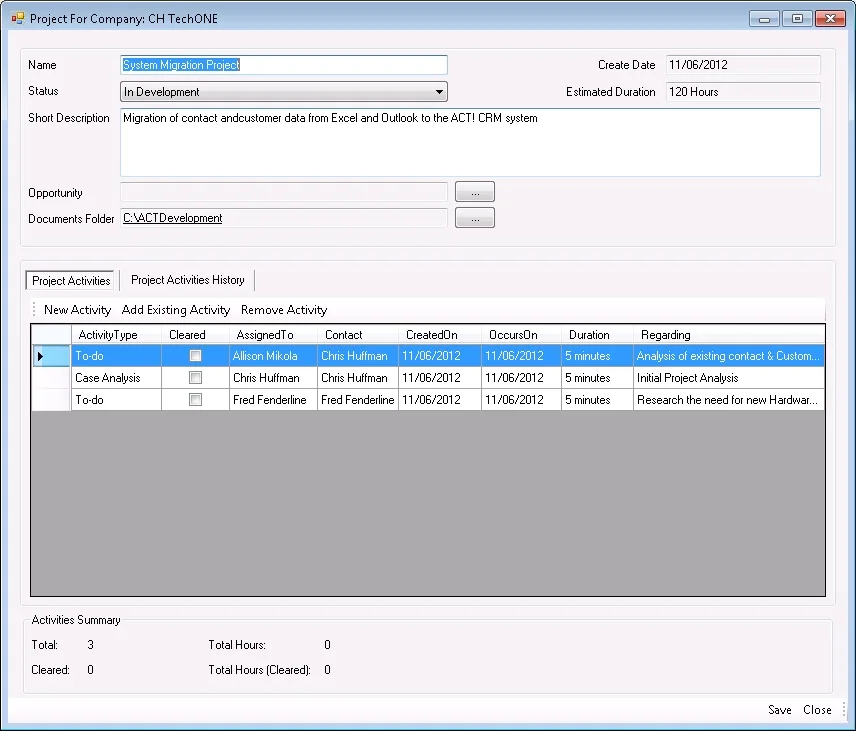
Task: Click the project window title bar icon
Action: click(18, 19)
